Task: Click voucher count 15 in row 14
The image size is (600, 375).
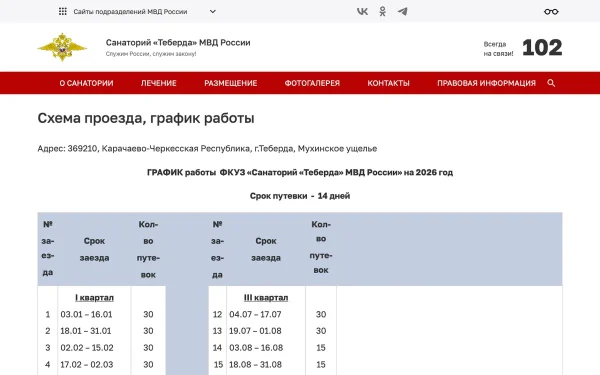Action: tap(321, 348)
